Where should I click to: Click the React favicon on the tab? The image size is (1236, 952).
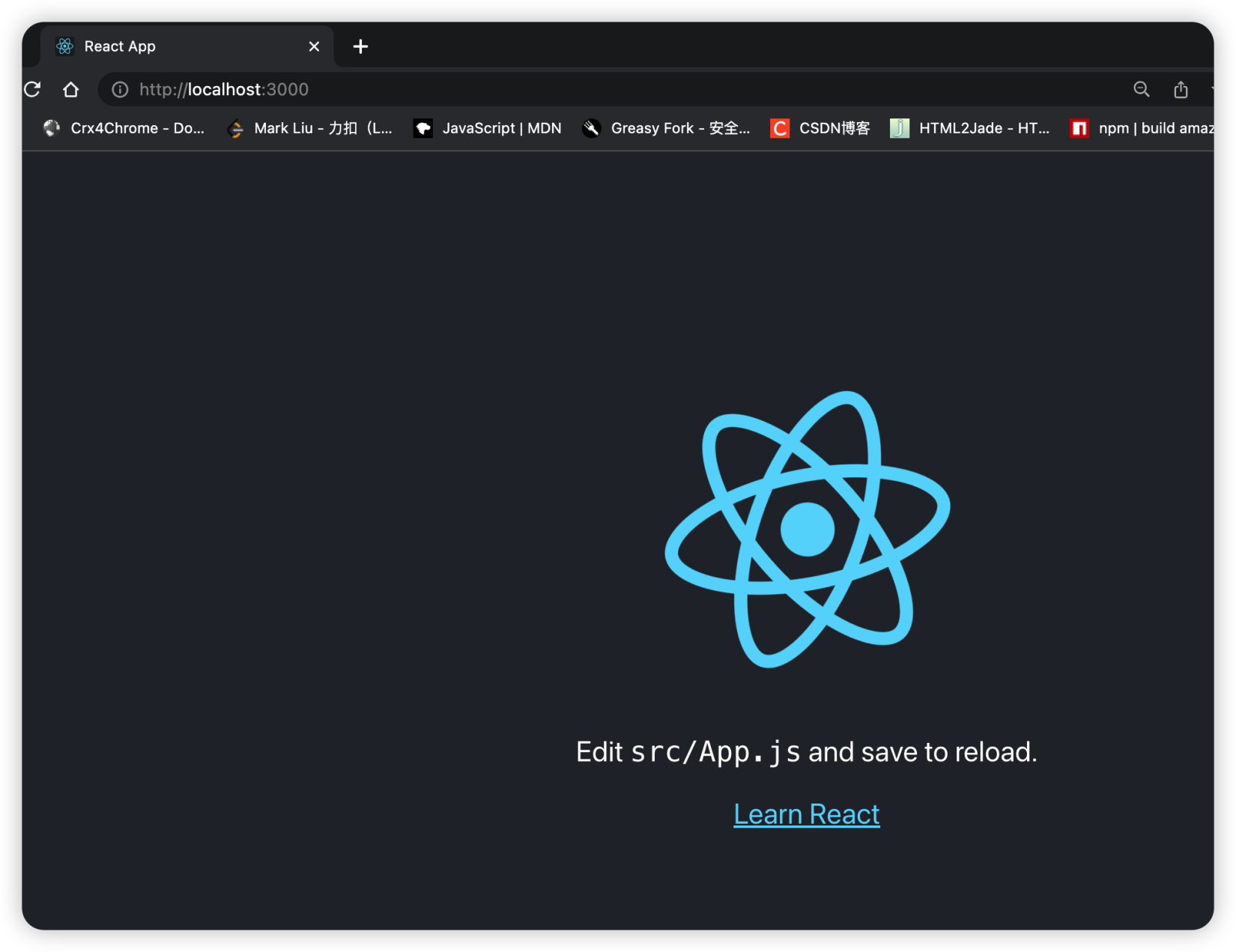click(65, 46)
